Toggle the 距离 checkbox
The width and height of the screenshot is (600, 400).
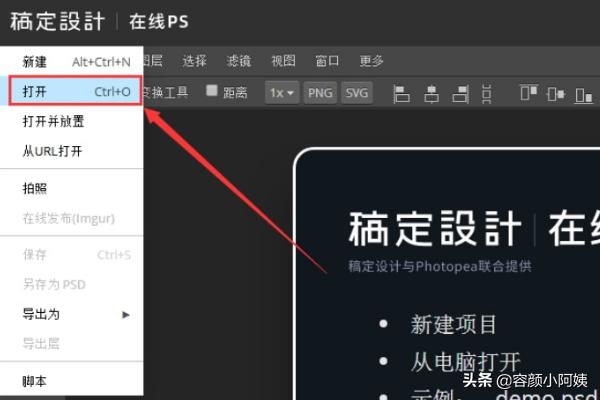(212, 91)
